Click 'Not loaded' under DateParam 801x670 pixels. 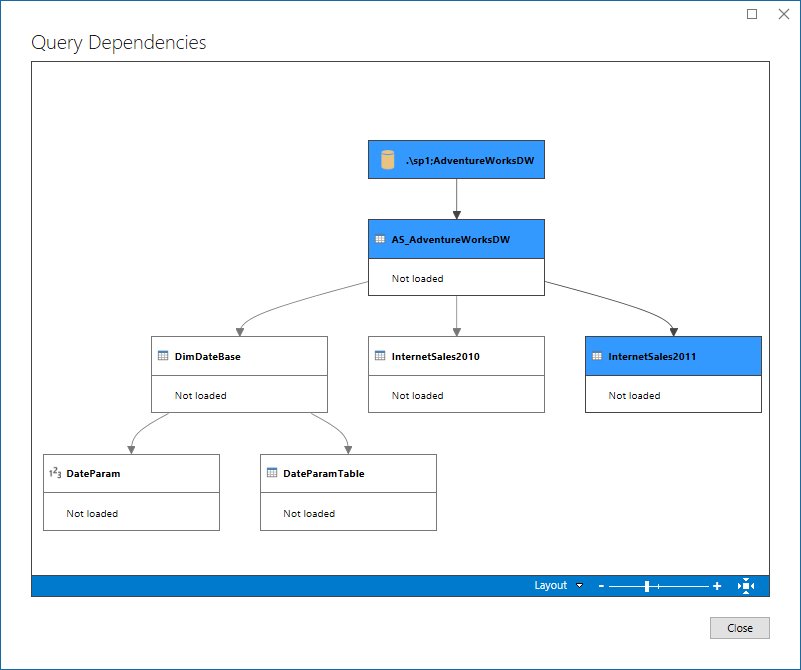tap(92, 513)
